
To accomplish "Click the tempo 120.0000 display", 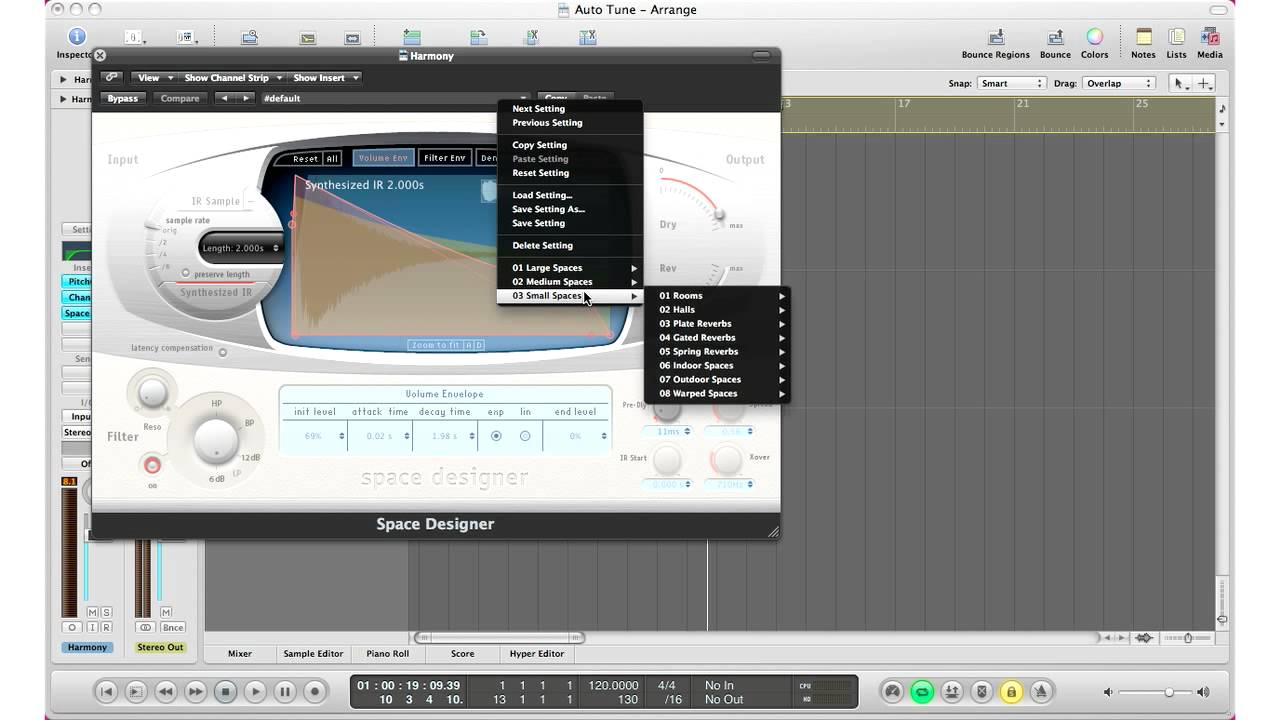I will click(x=613, y=685).
